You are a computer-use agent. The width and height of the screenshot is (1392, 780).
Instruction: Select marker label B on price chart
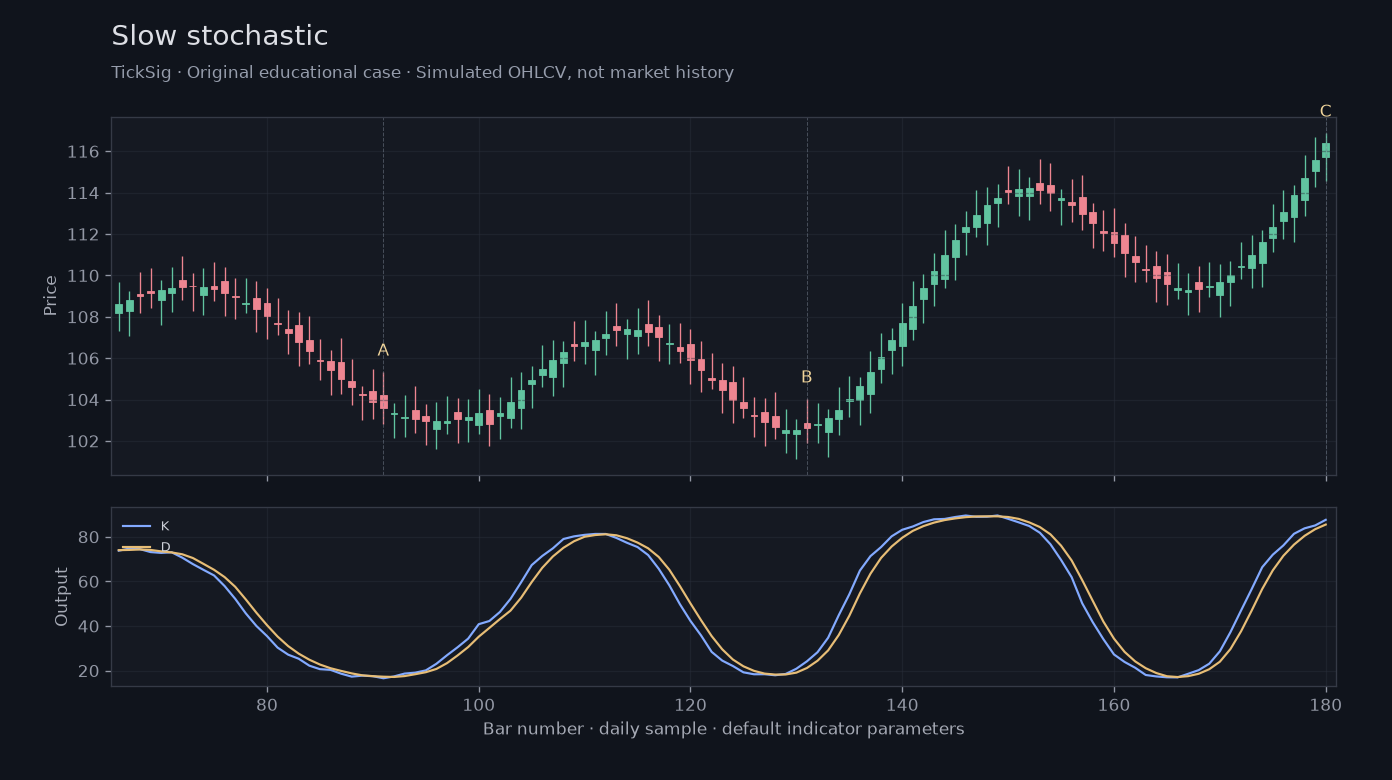pos(807,377)
